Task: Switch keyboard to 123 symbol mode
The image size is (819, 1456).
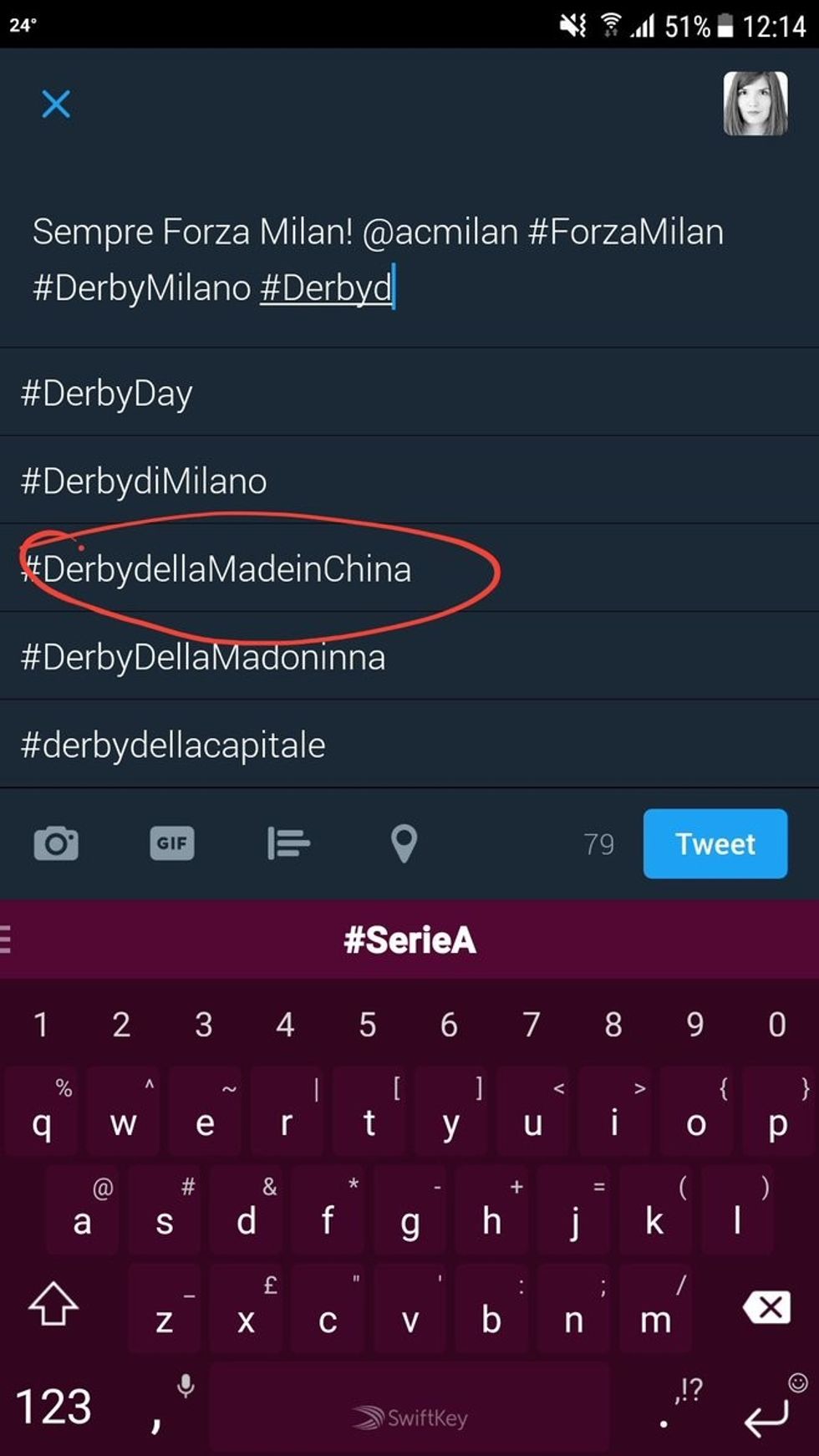Action: pos(54,1404)
